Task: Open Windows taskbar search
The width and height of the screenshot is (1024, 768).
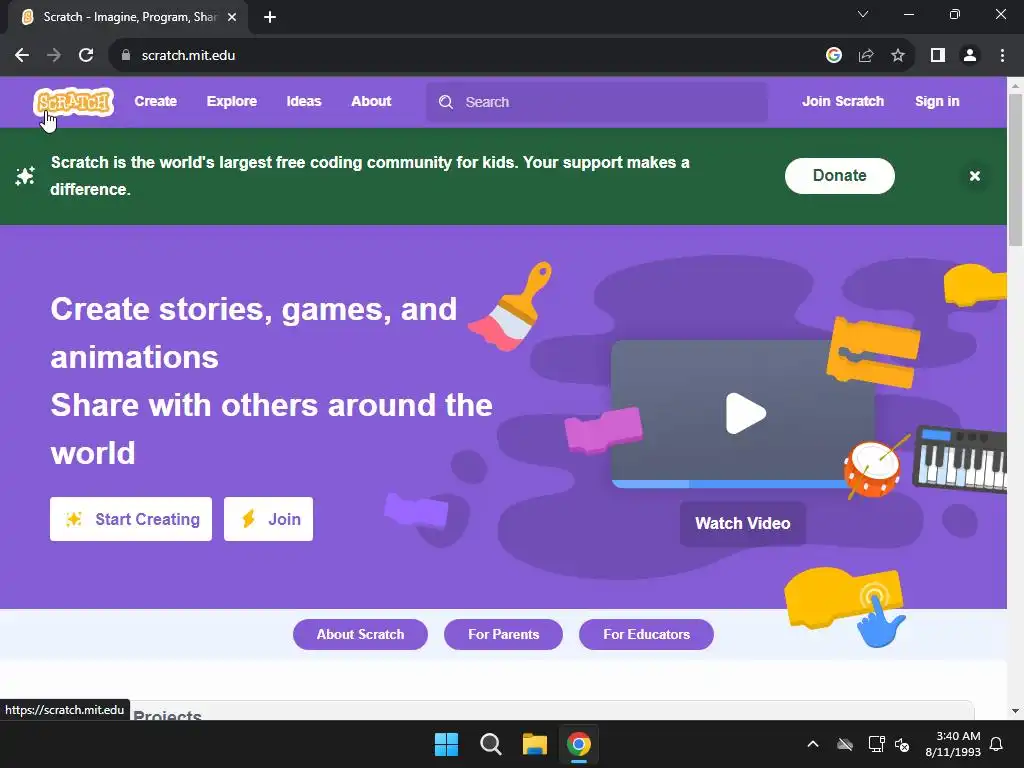Action: pyautogui.click(x=490, y=744)
